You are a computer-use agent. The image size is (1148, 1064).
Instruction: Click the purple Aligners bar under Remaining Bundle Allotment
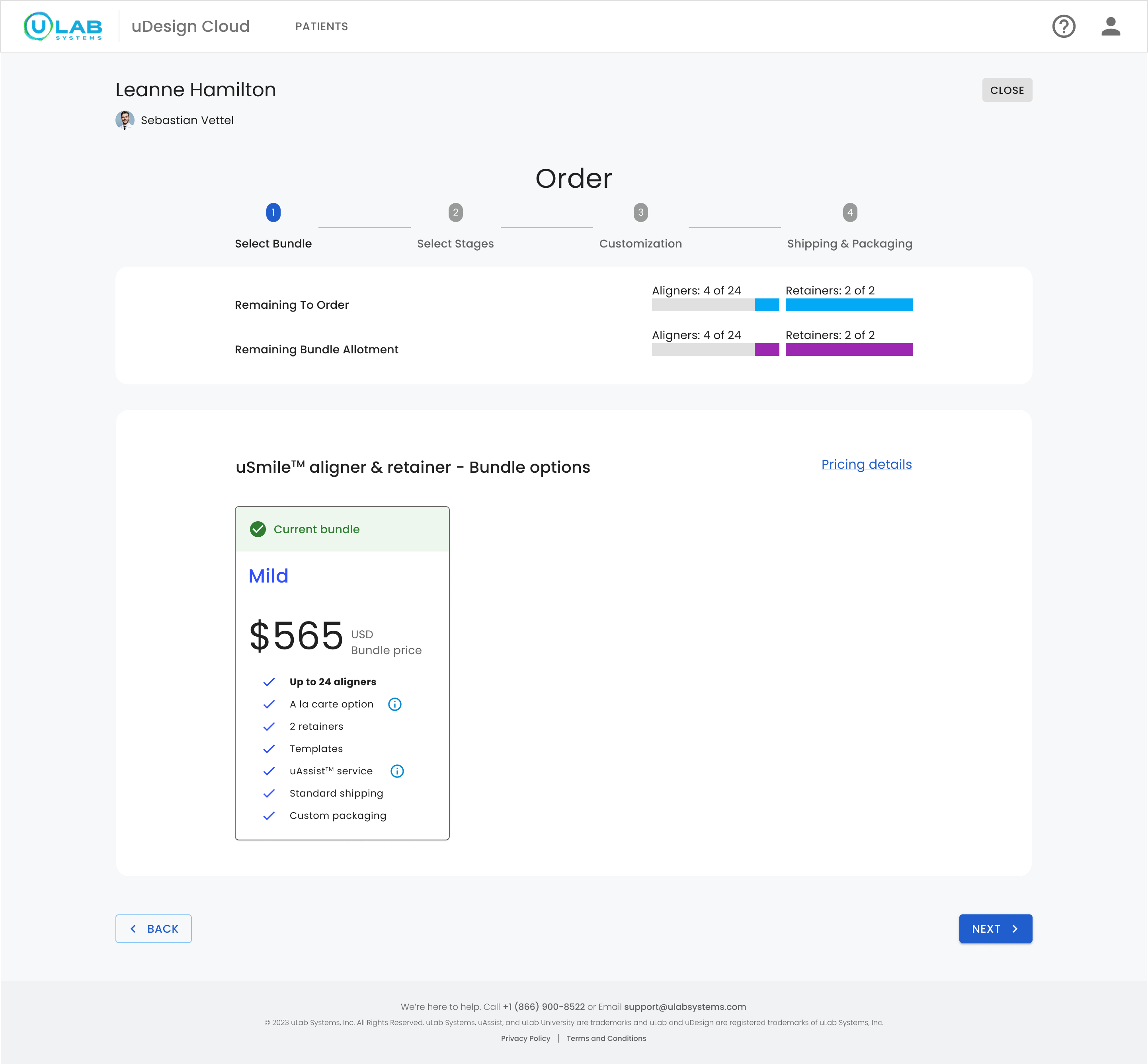tap(715, 349)
